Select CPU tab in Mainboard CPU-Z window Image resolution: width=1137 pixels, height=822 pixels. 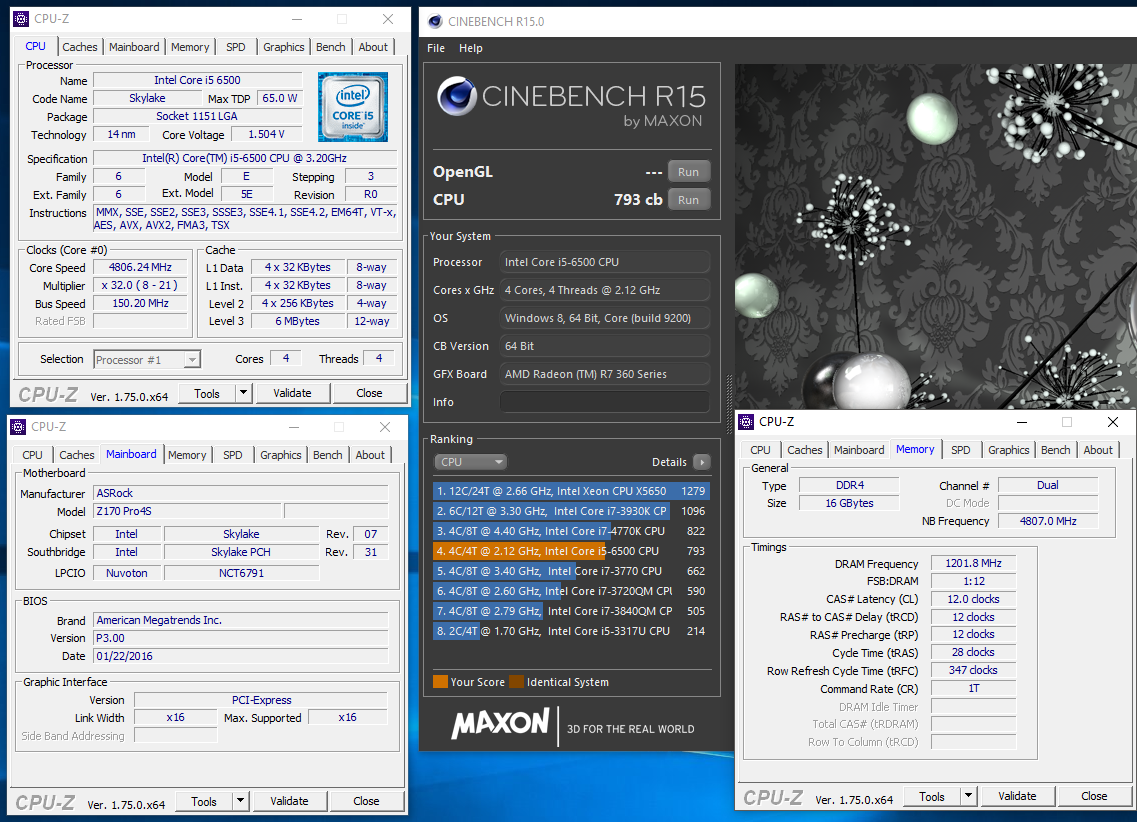33,455
